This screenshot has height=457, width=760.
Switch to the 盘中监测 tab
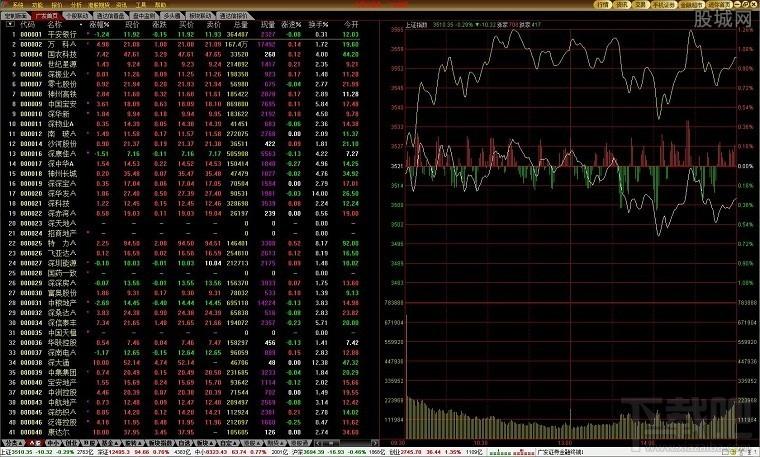[144, 16]
